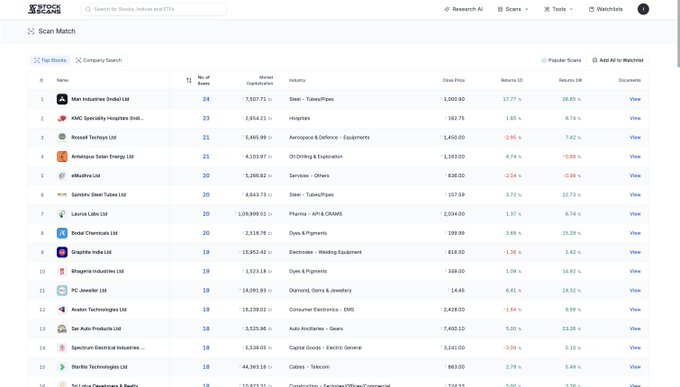Open Man Industries (India) Ltd stock name

coord(100,99)
